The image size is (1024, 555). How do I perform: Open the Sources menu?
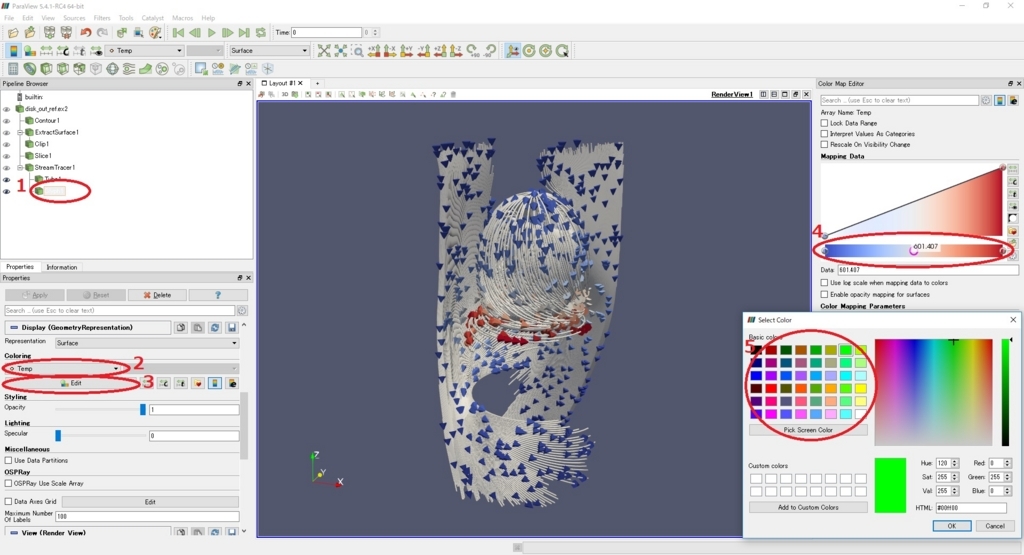[x=74, y=18]
